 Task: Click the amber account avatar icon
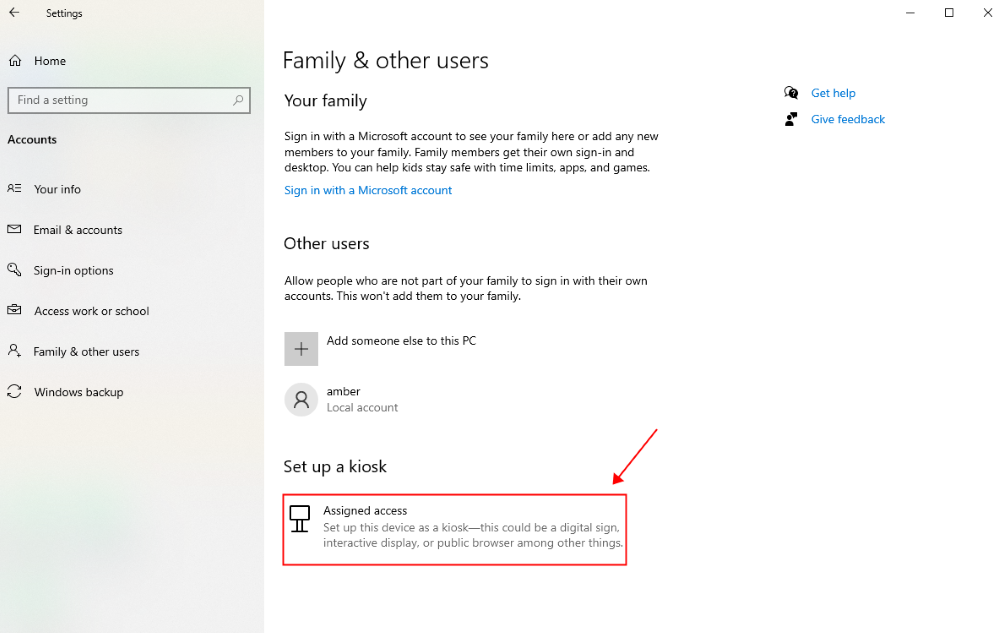[x=301, y=399]
